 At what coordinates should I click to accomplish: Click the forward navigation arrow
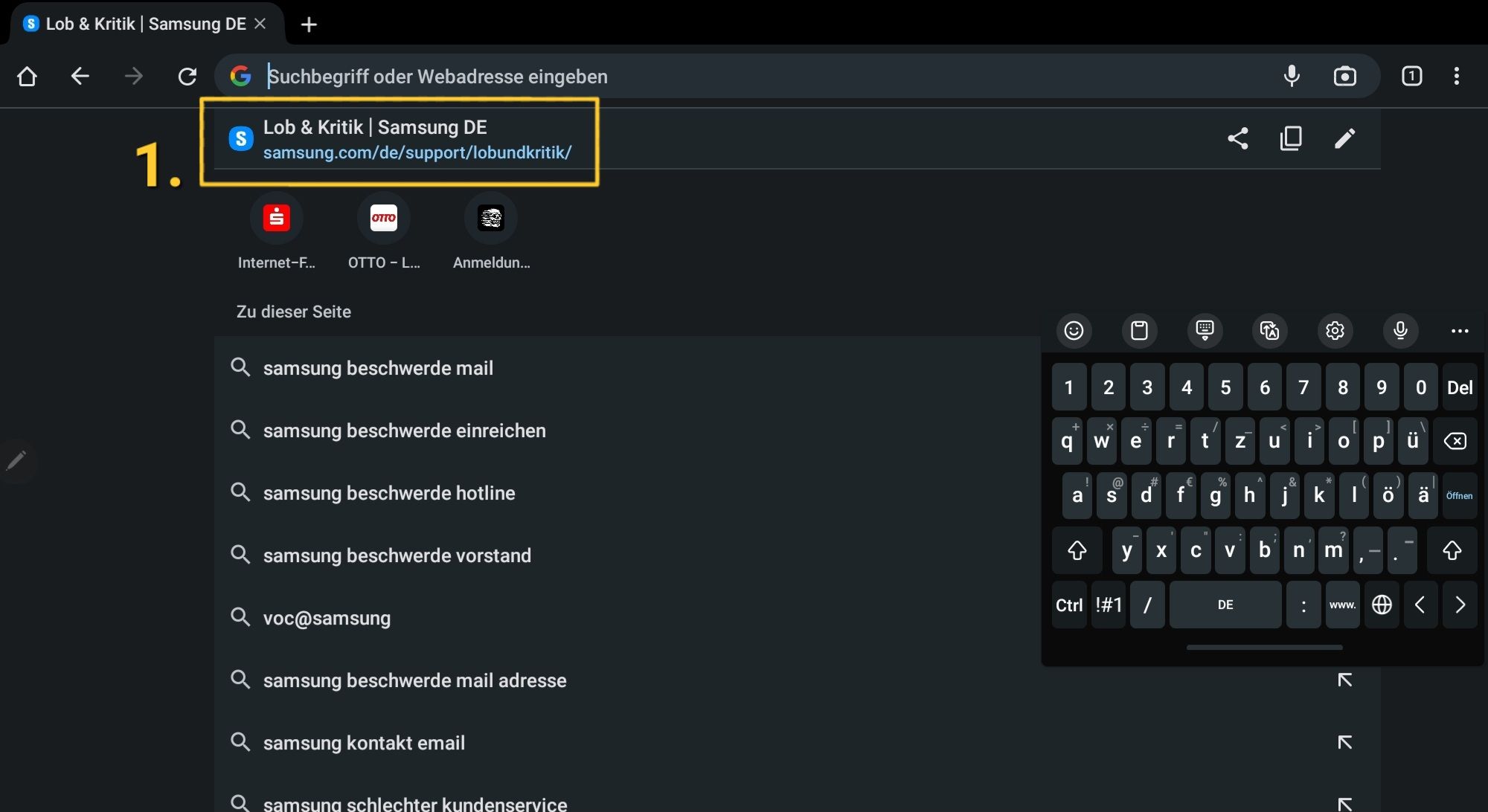click(x=134, y=77)
